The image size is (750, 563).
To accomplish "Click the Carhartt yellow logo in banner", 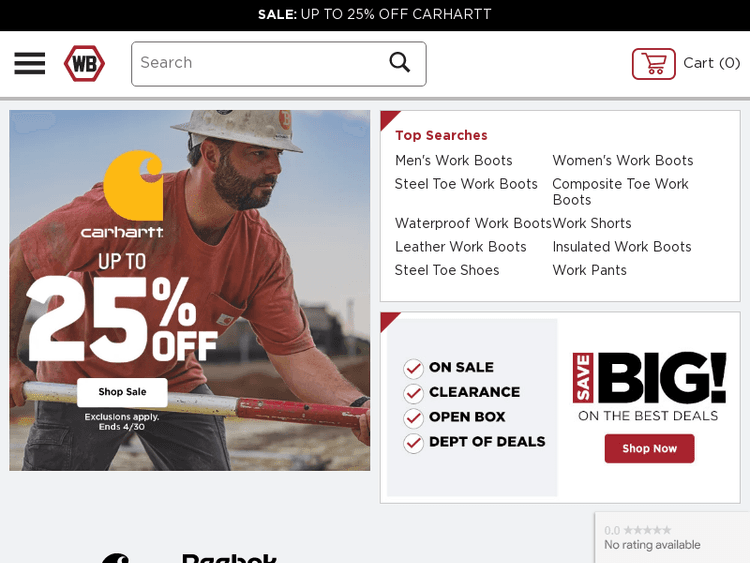I will tap(133, 186).
